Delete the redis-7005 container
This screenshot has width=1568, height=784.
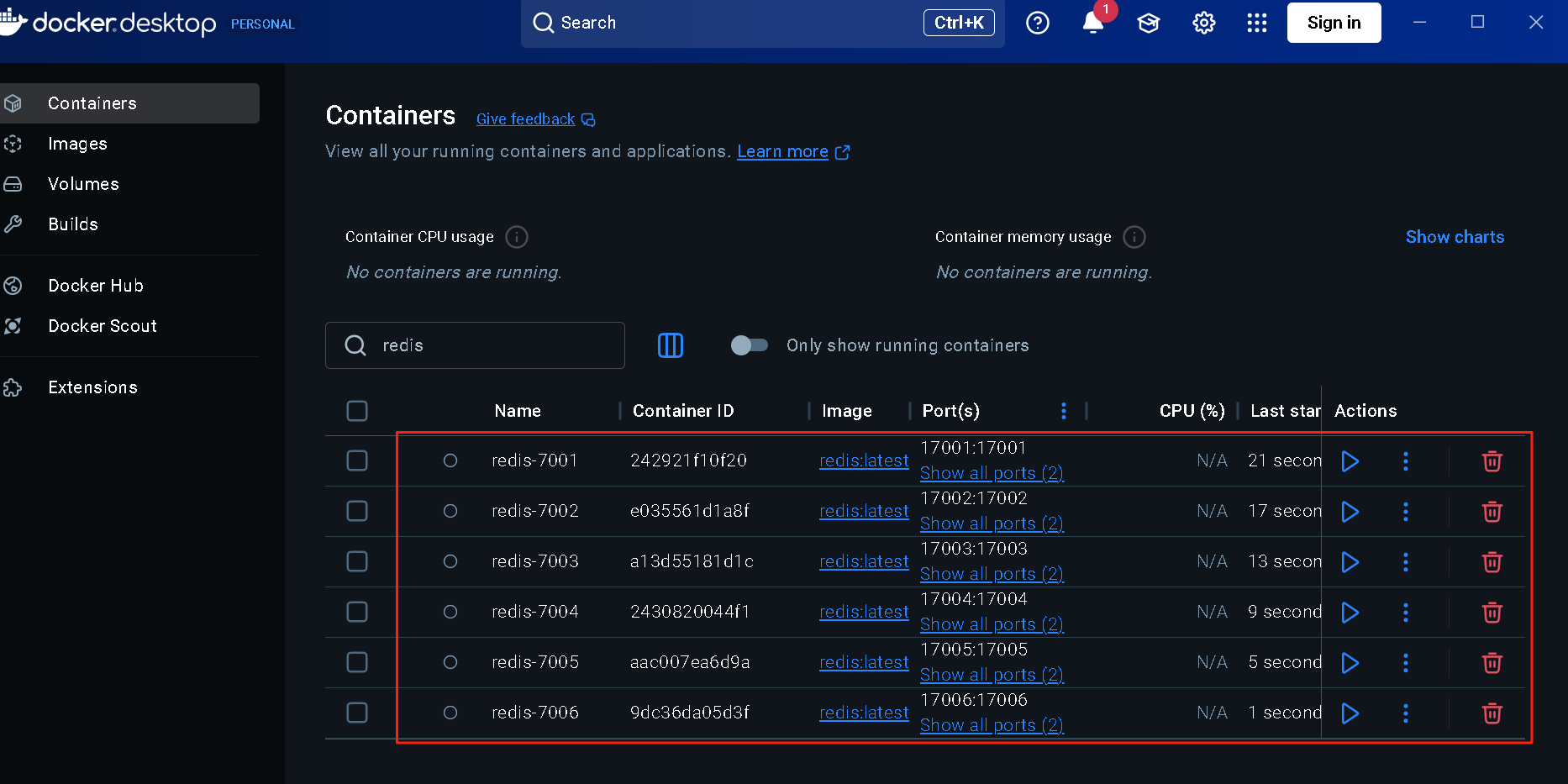[1492, 663]
